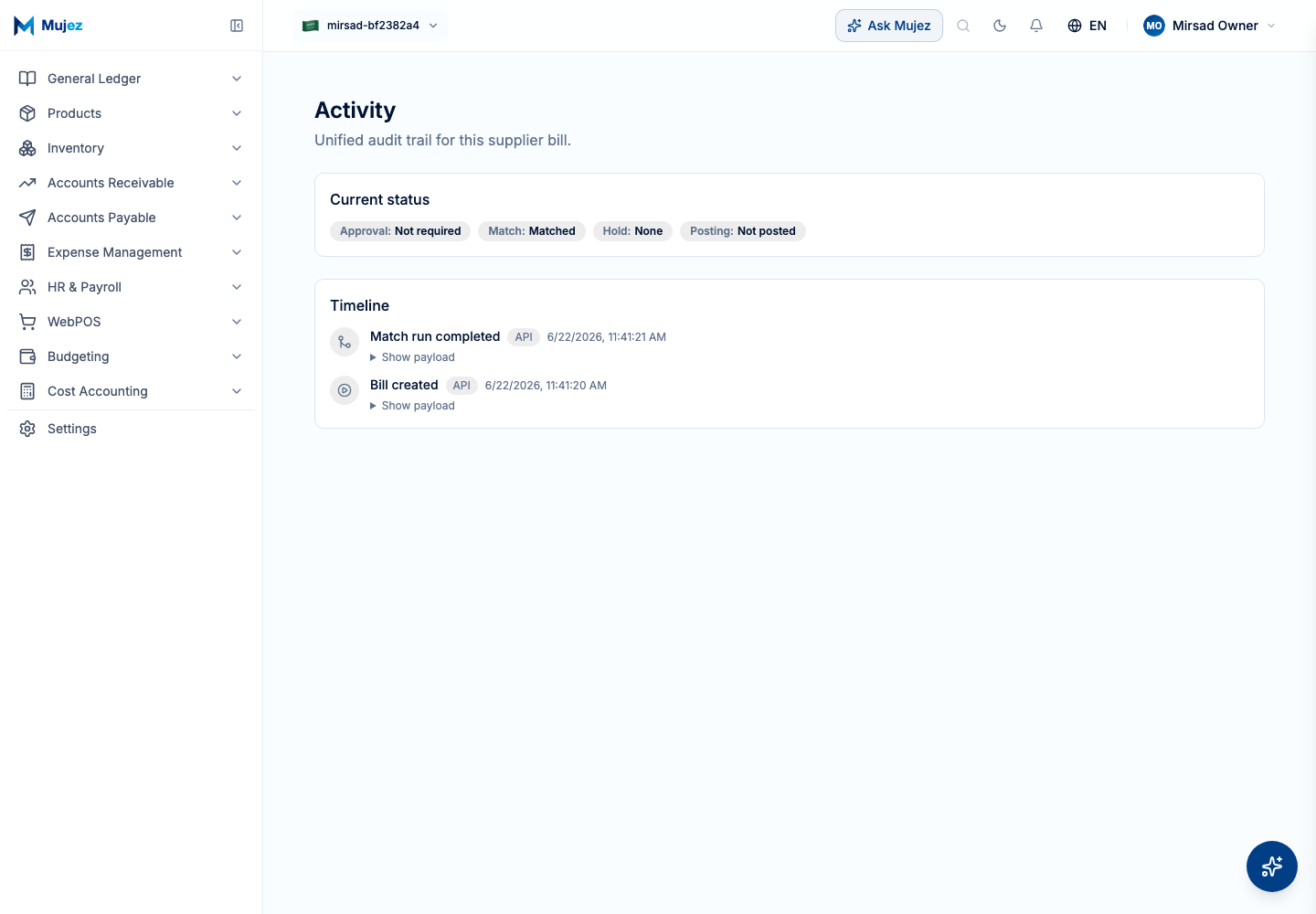Screen dimensions: 1316x914
Task: Open the Cost Accounting menu
Action: point(131,391)
